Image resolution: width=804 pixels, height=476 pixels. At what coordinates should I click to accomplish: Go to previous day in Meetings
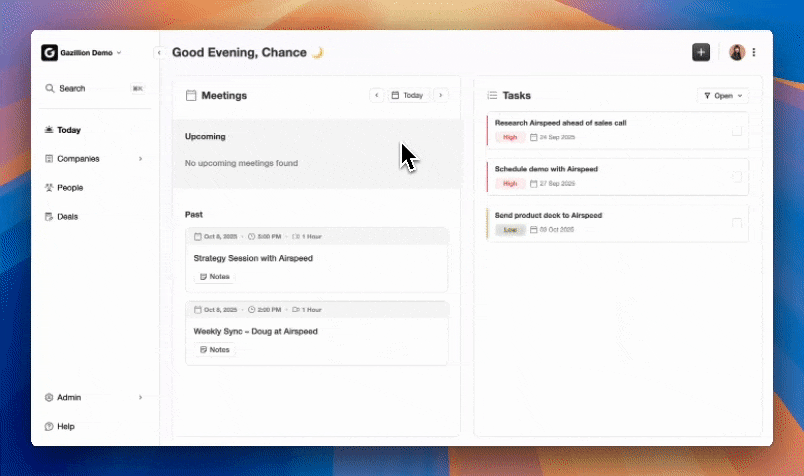[377, 95]
